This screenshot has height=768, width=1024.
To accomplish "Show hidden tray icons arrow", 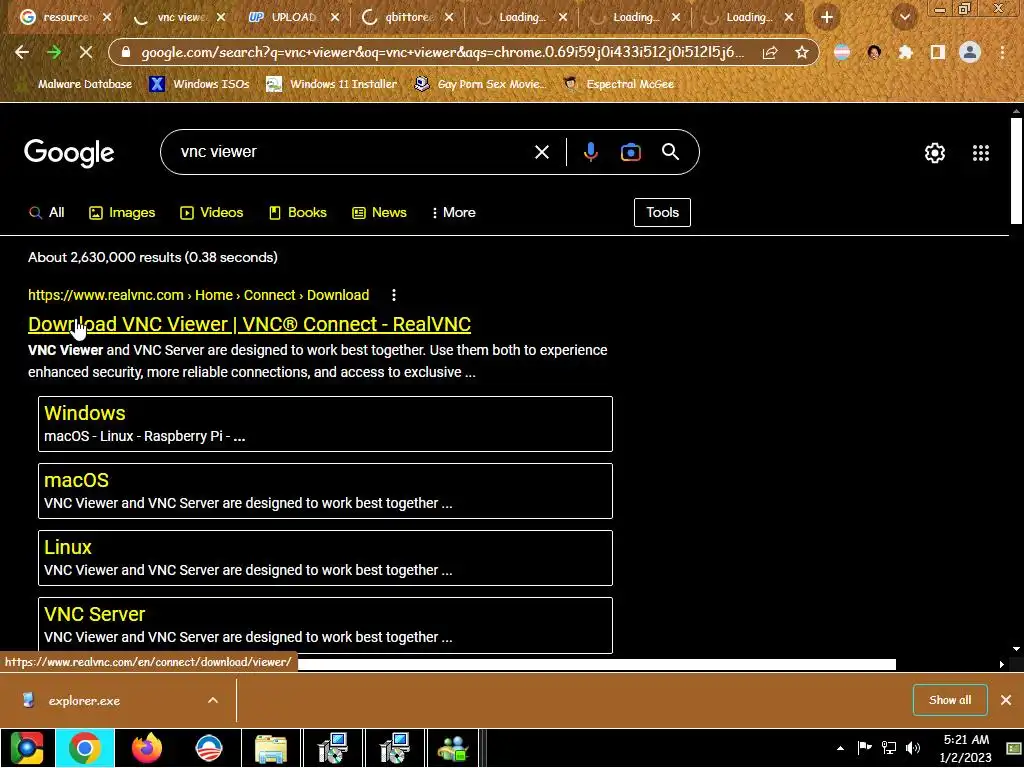I will [x=840, y=748].
